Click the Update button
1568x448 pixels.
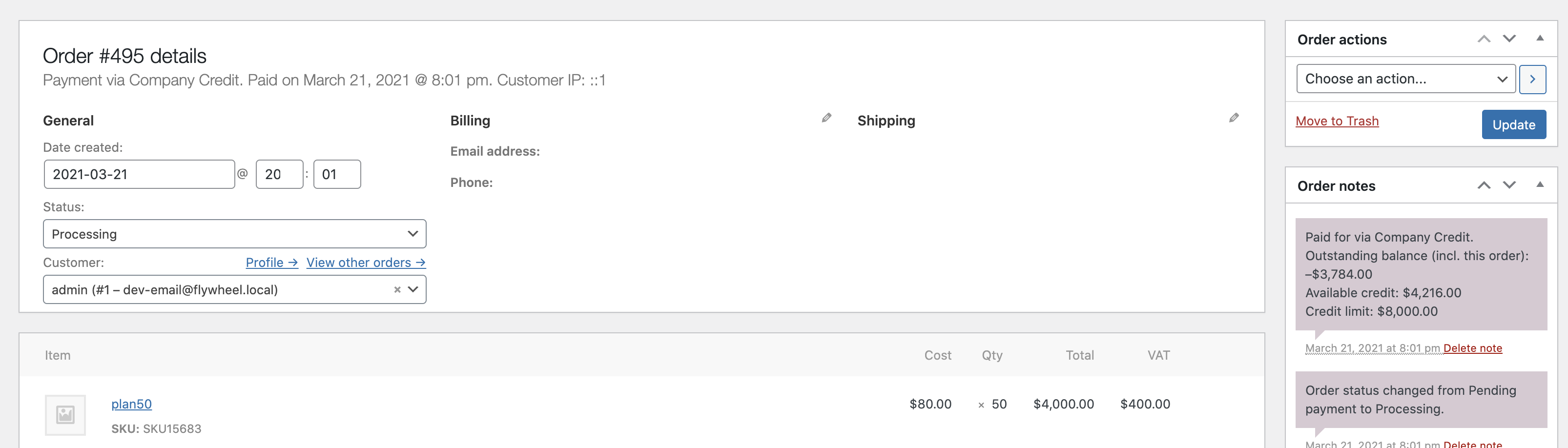point(1513,125)
